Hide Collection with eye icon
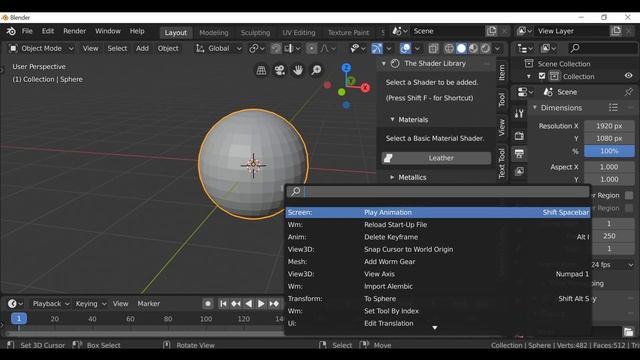Screen dimensions: 640x360 pyautogui.click(x=629, y=76)
